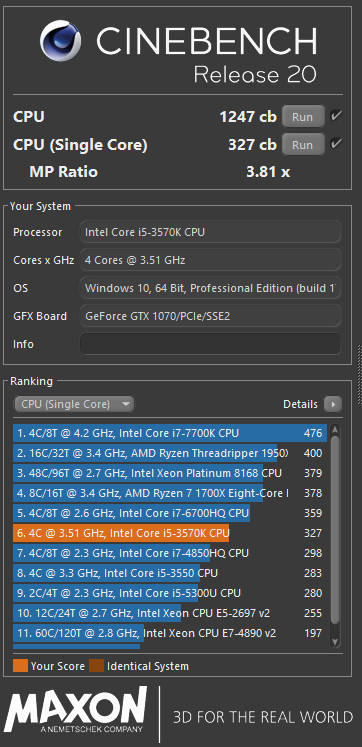Click the Processor field showing i5-3570K
This screenshot has height=747, width=362.
pos(211,232)
